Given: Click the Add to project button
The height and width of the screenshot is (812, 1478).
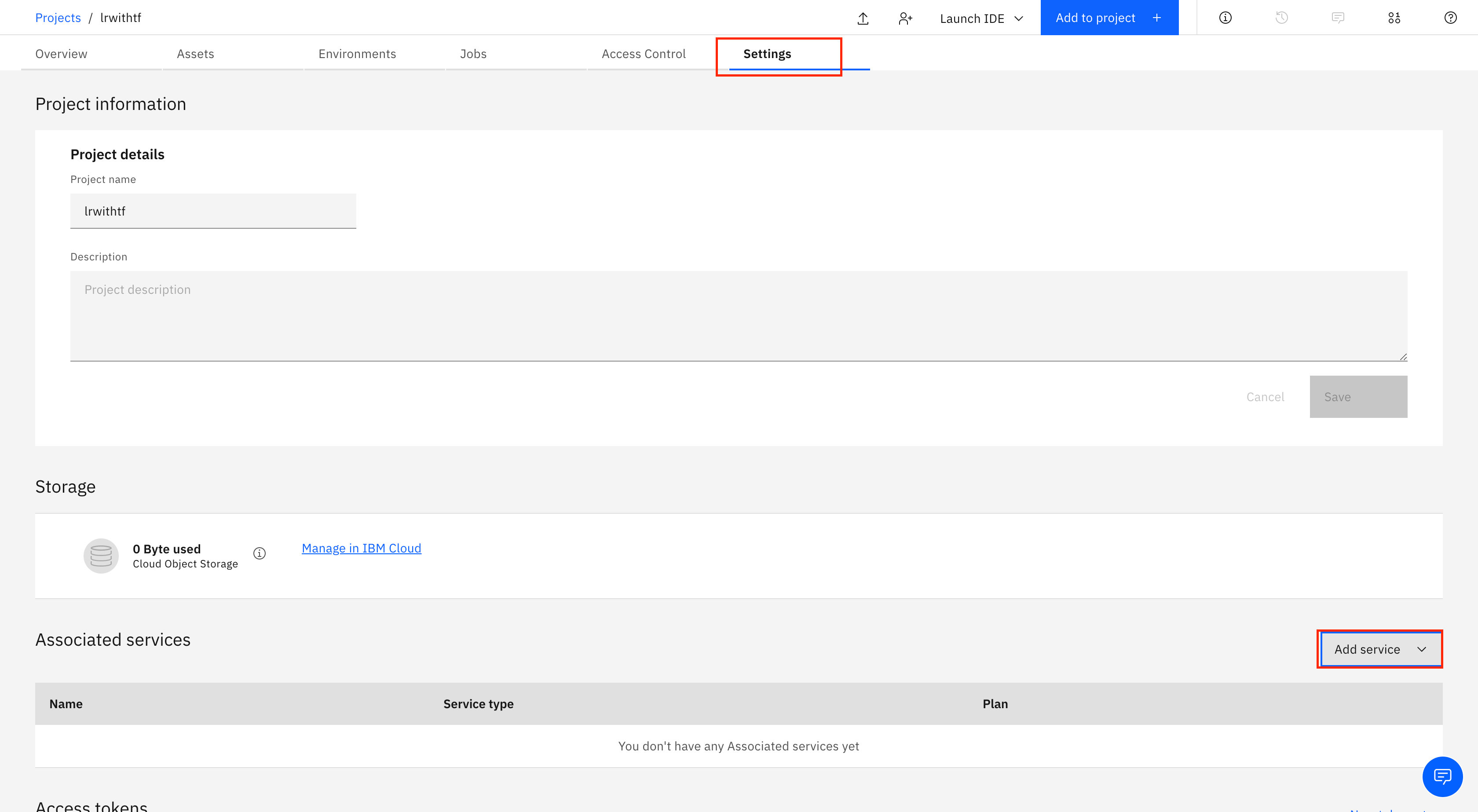Looking at the screenshot, I should coord(1109,18).
